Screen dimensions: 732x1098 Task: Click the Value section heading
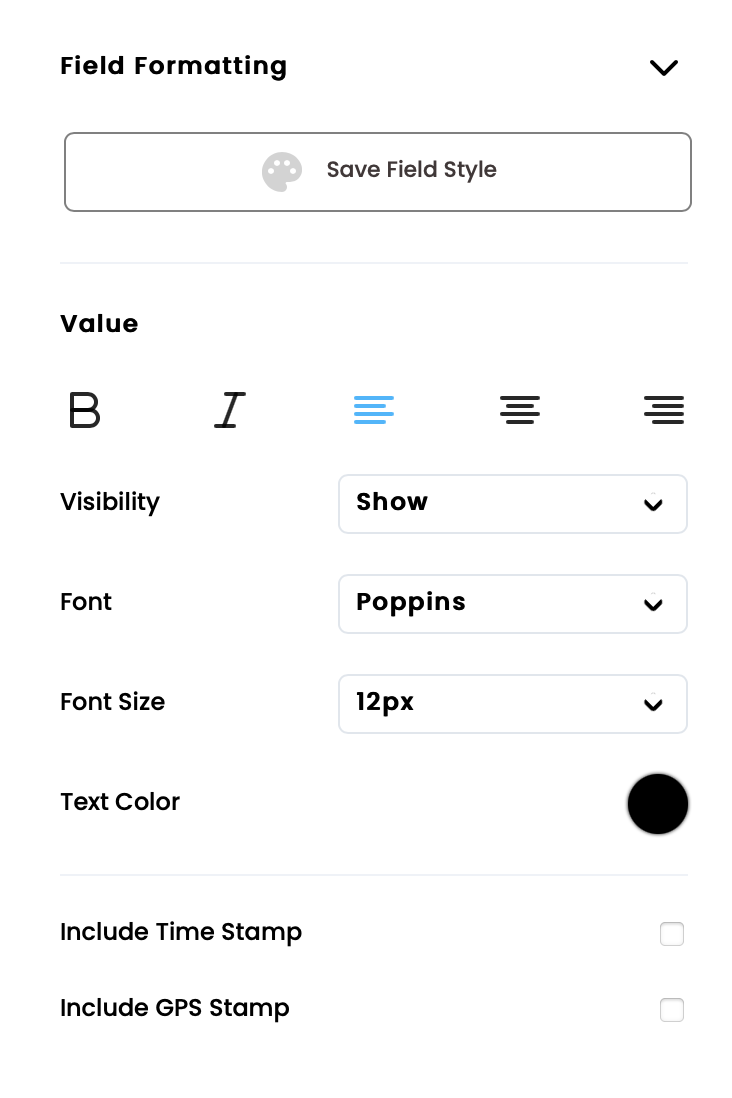99,324
